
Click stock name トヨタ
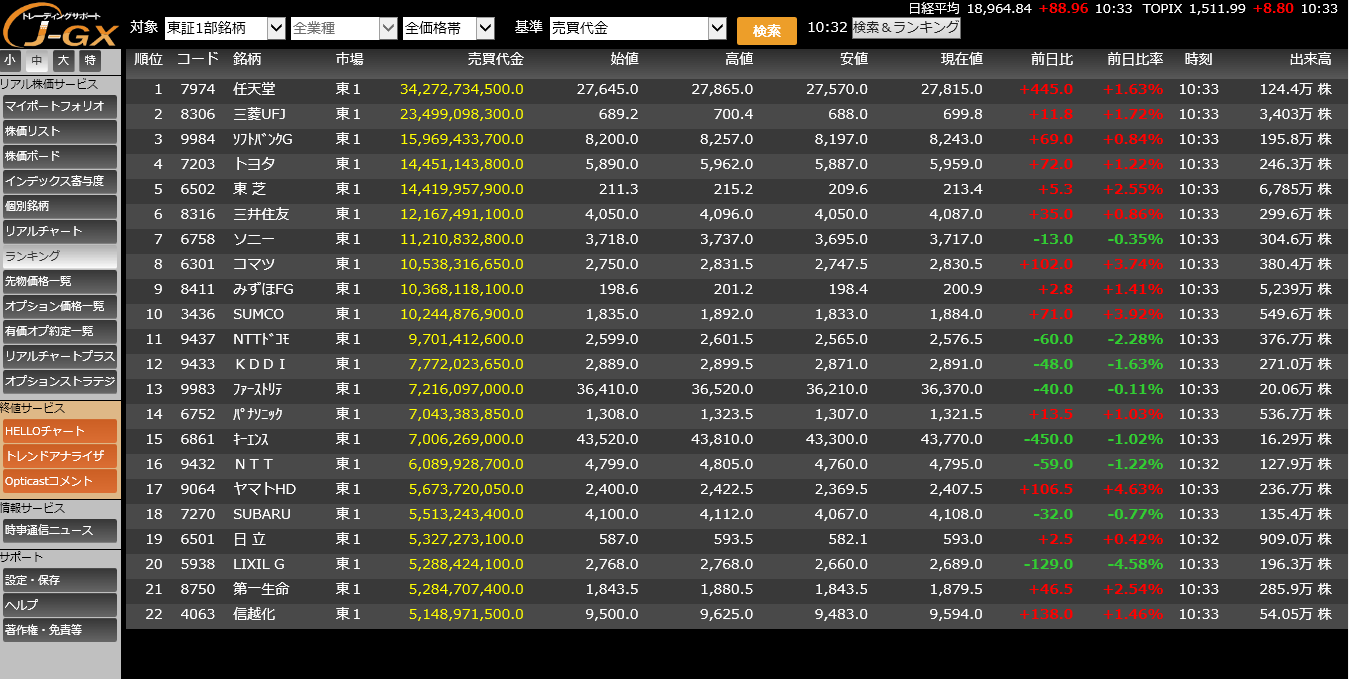tap(254, 164)
